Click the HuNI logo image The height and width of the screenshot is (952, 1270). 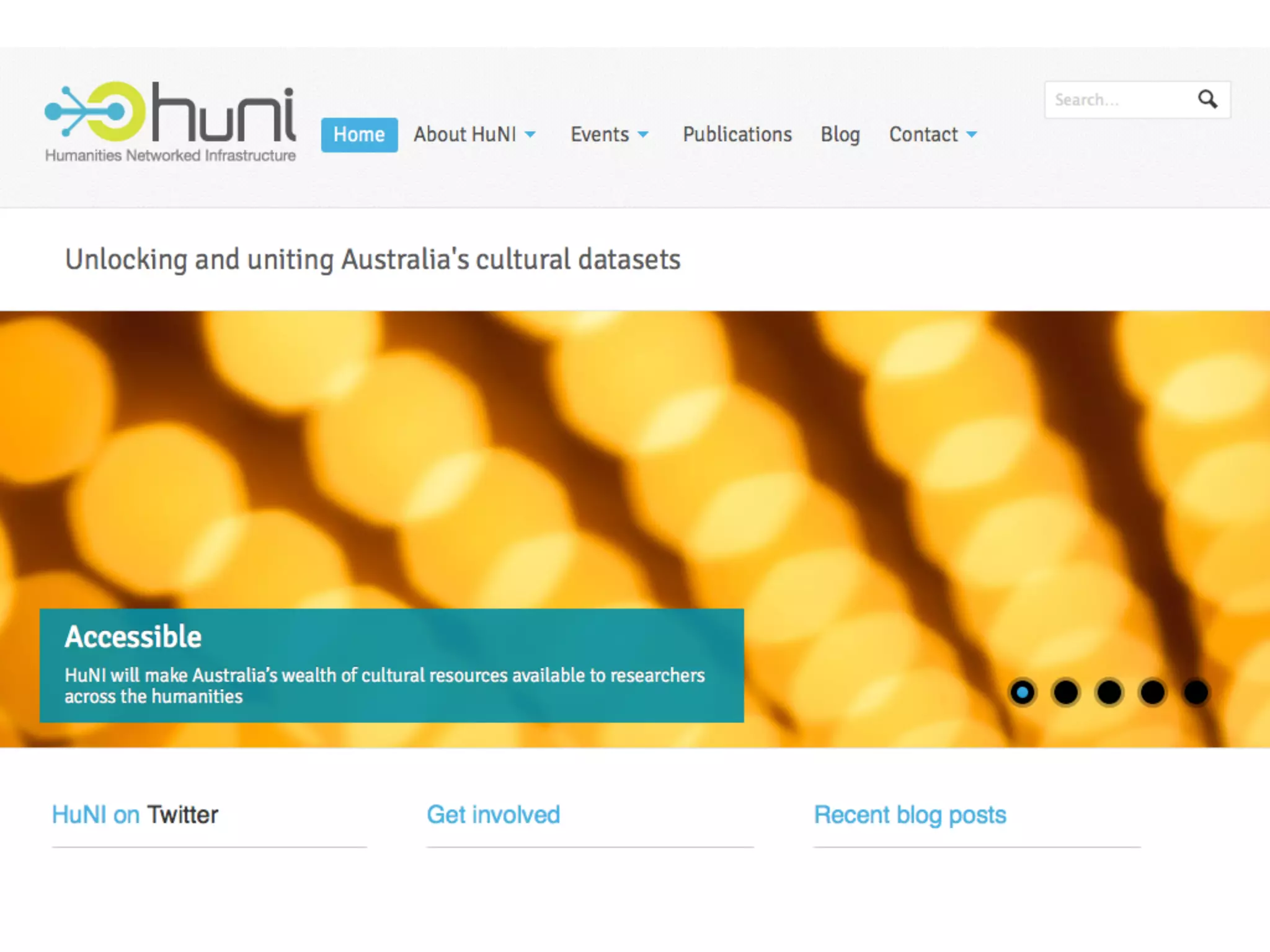pyautogui.click(x=170, y=113)
